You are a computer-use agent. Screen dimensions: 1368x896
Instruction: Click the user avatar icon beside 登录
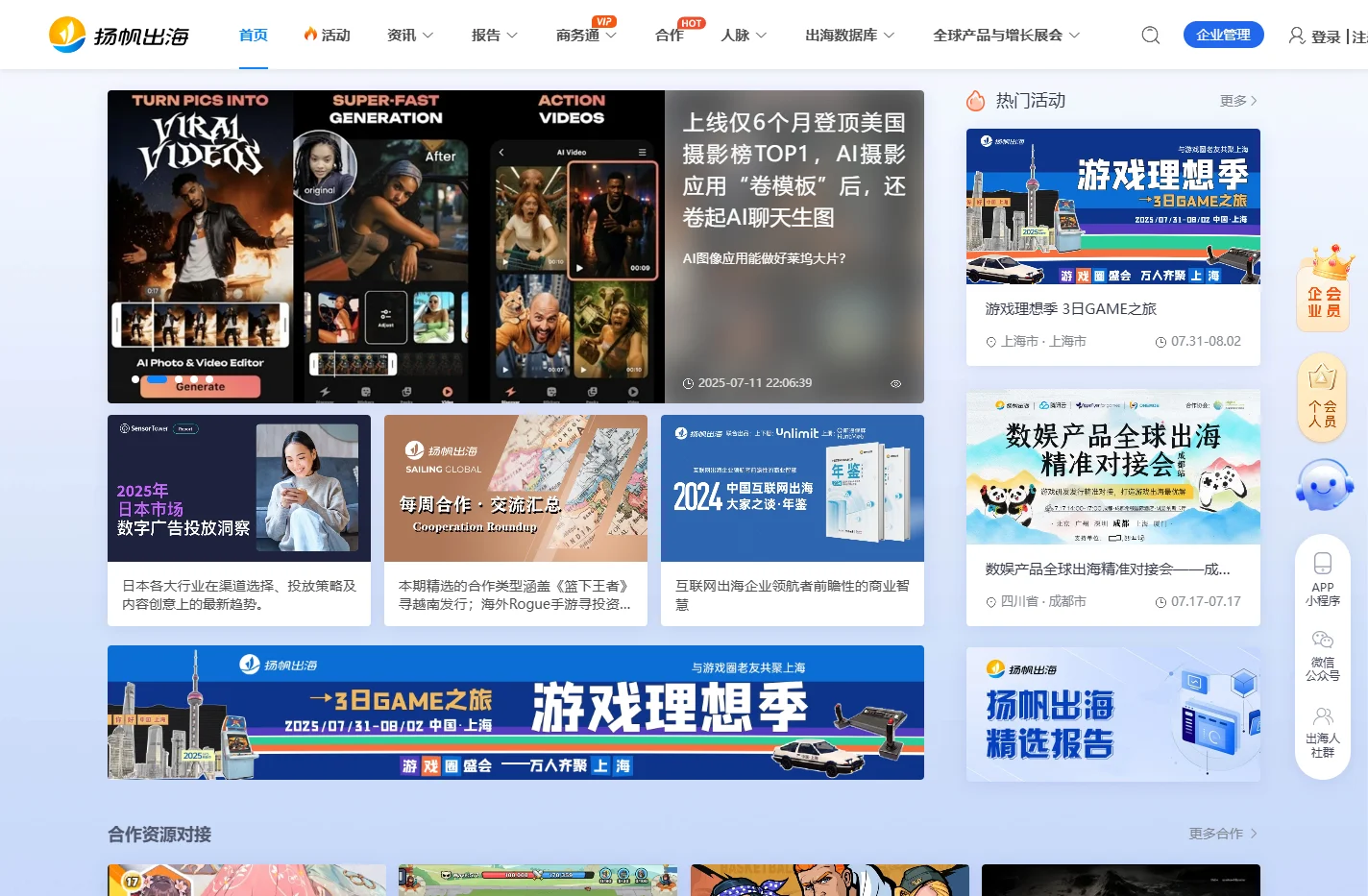(1297, 36)
